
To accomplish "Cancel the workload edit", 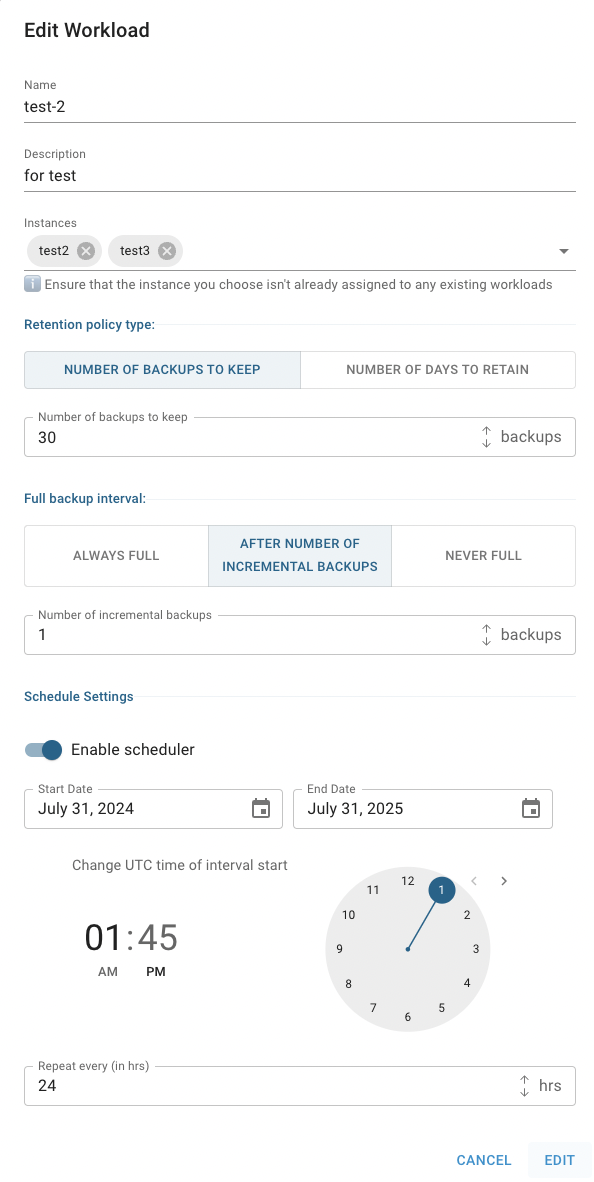I will click(x=484, y=1160).
